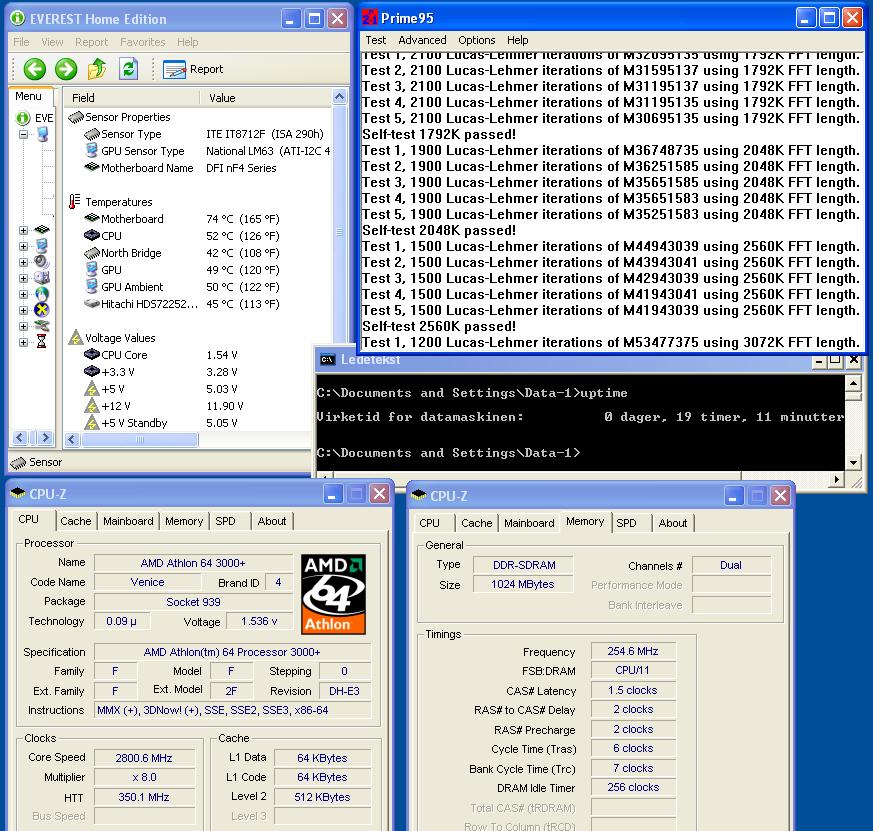Image resolution: width=873 pixels, height=831 pixels.
Task: Switch to CPU tab in right CPU-Z
Action: point(429,523)
